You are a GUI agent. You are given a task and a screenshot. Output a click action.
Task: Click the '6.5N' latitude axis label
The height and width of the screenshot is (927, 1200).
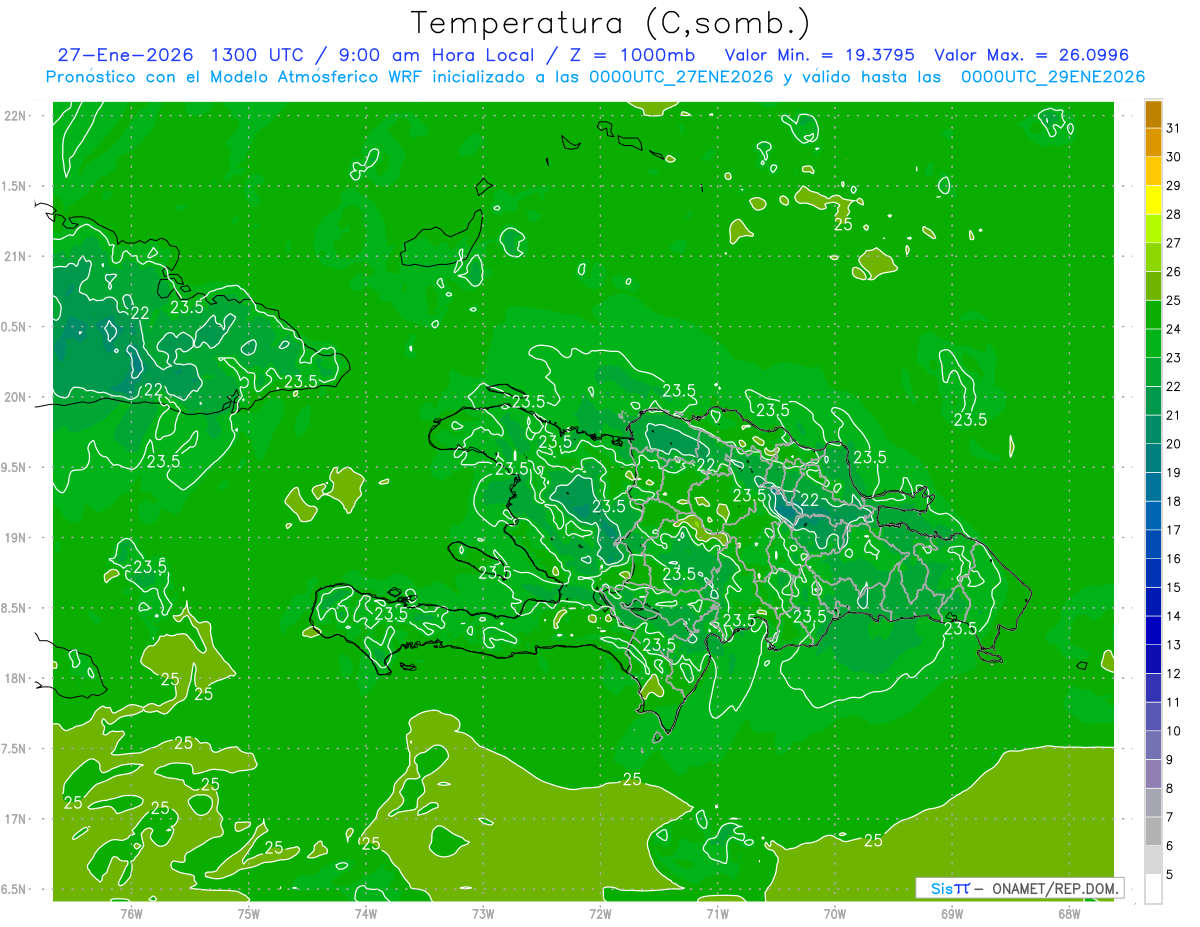click(x=15, y=889)
